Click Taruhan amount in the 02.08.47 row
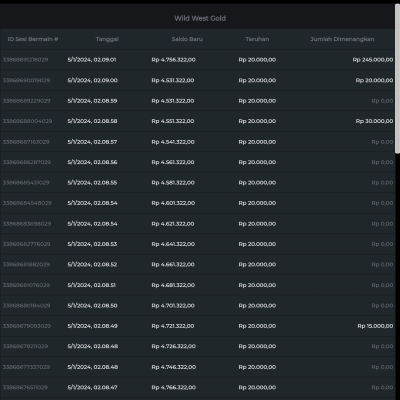Image resolution: width=400 pixels, height=400 pixels. coord(257,387)
